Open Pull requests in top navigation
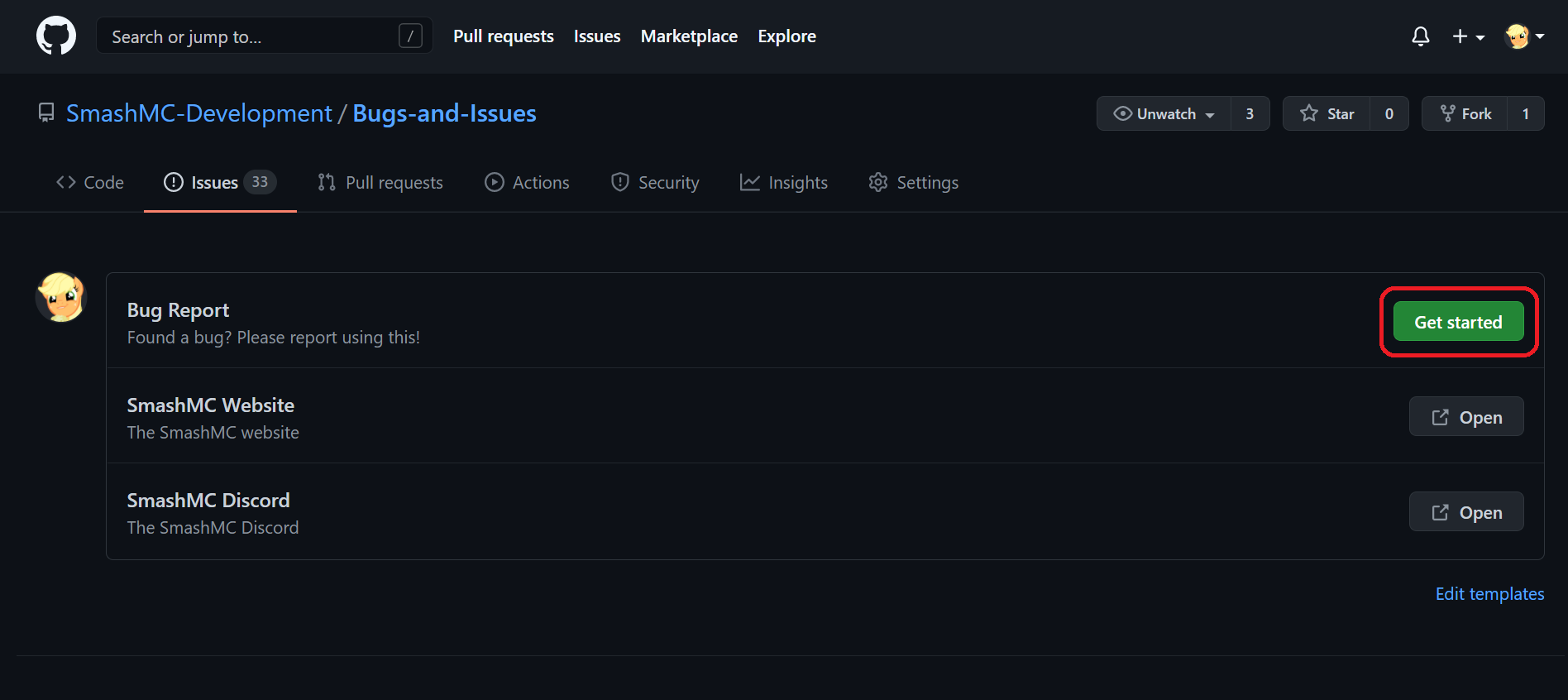The height and width of the screenshot is (700, 1568). [504, 36]
